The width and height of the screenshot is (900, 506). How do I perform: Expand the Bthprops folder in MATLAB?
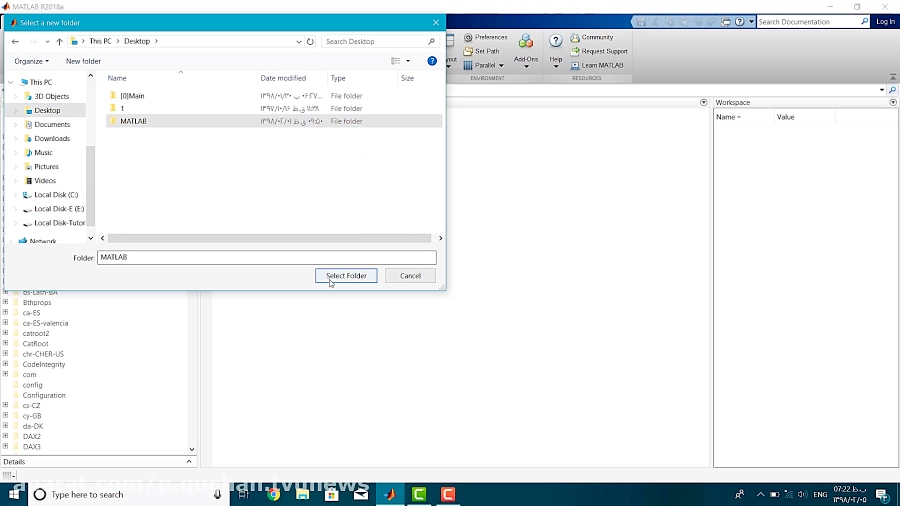[x=6, y=302]
